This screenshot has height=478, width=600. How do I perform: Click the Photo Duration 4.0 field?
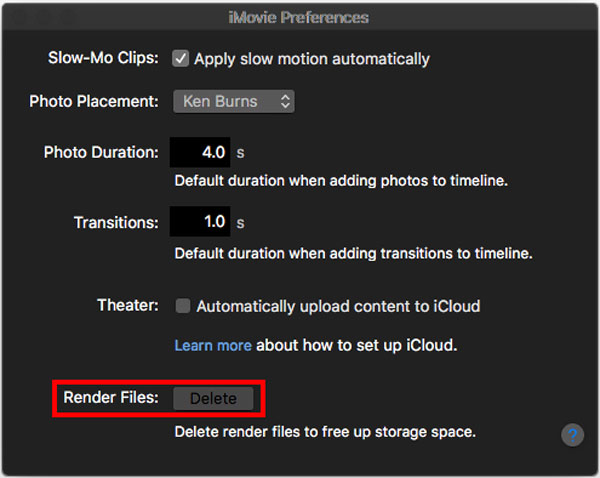point(200,152)
